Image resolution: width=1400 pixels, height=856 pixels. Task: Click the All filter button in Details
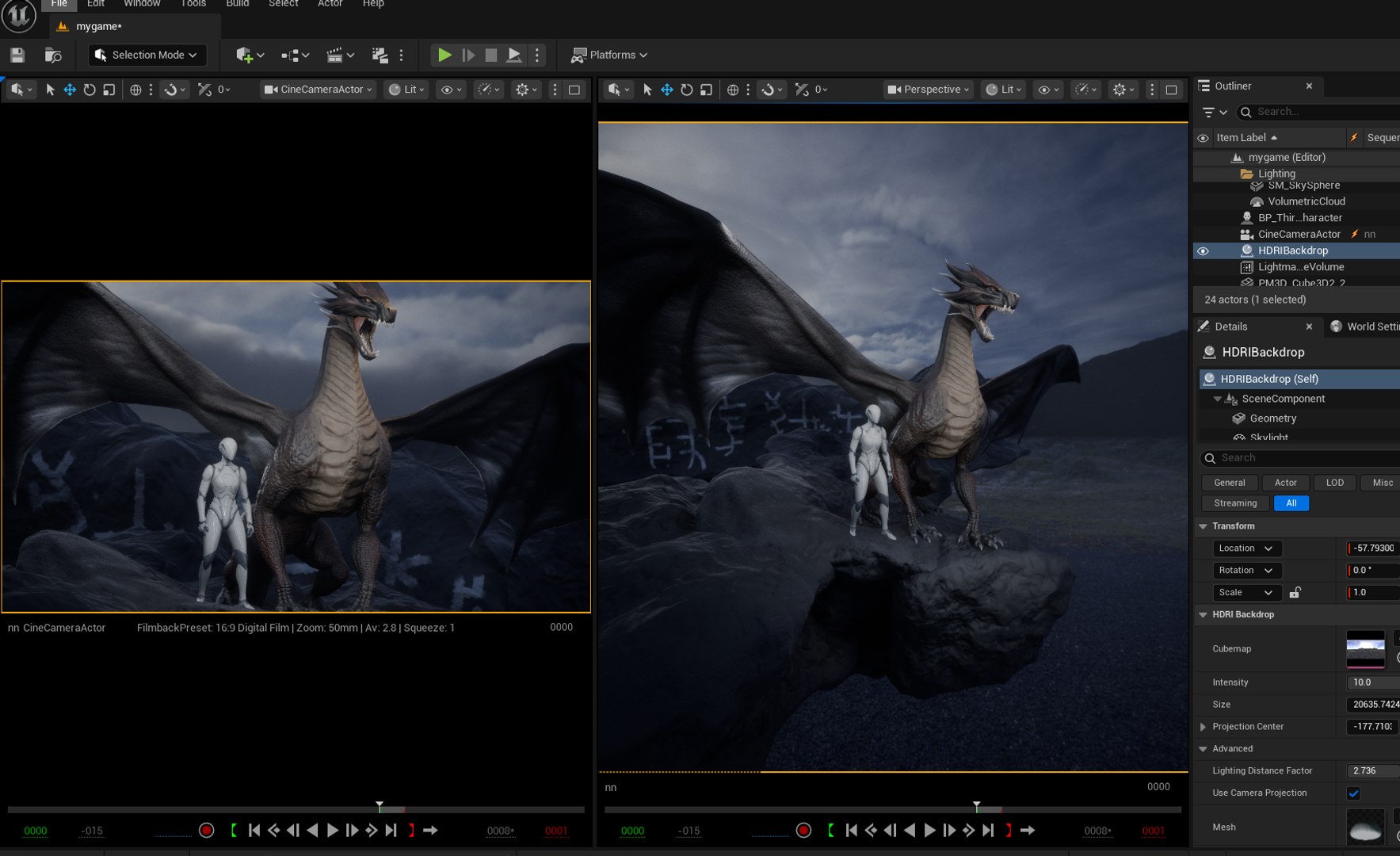(1291, 503)
